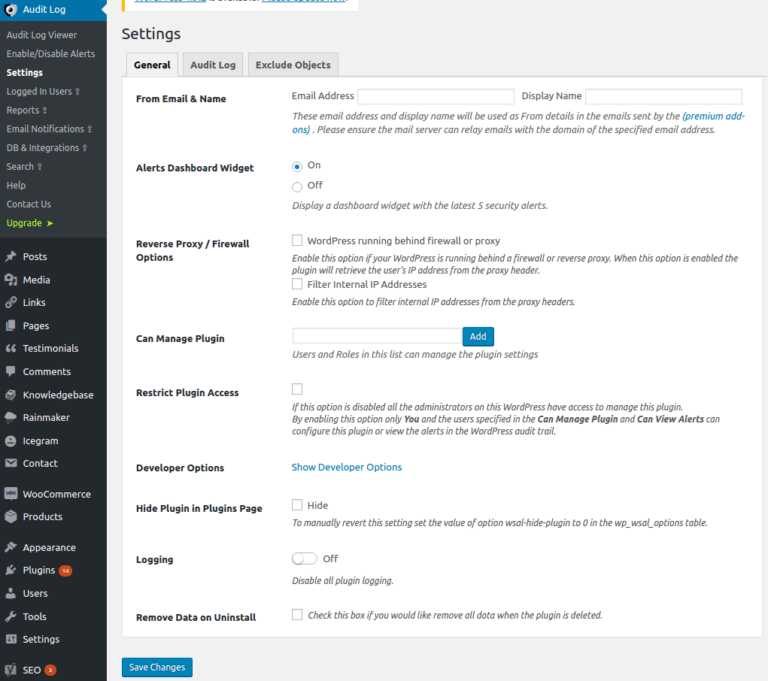Viewport: 768px width, 681px height.
Task: Click the Upgrade arrow icon
Action: tap(50, 223)
